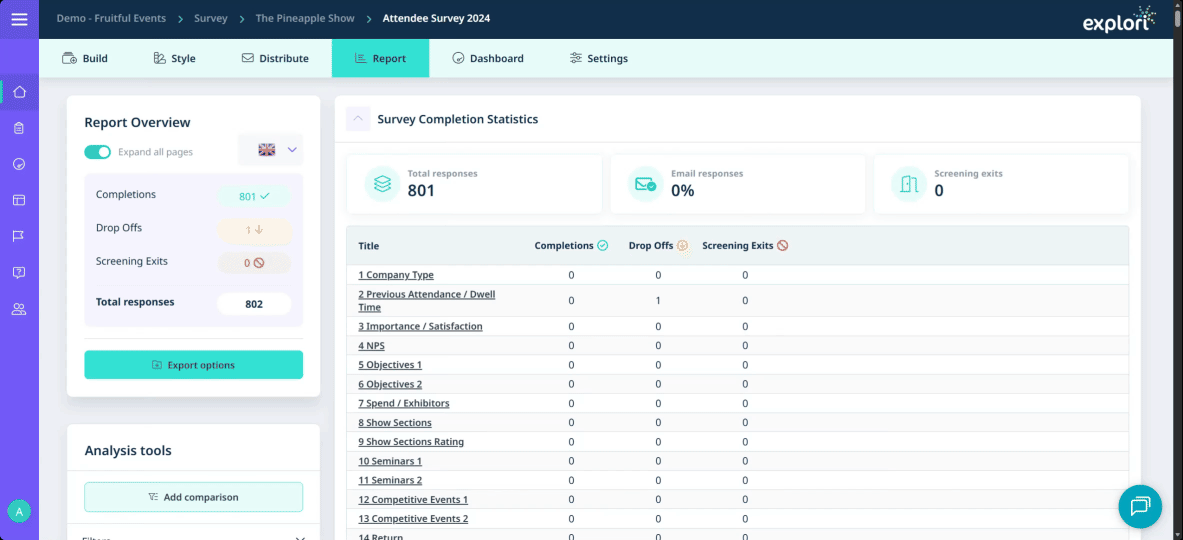Expand the Filters section chevron

(x=300, y=538)
